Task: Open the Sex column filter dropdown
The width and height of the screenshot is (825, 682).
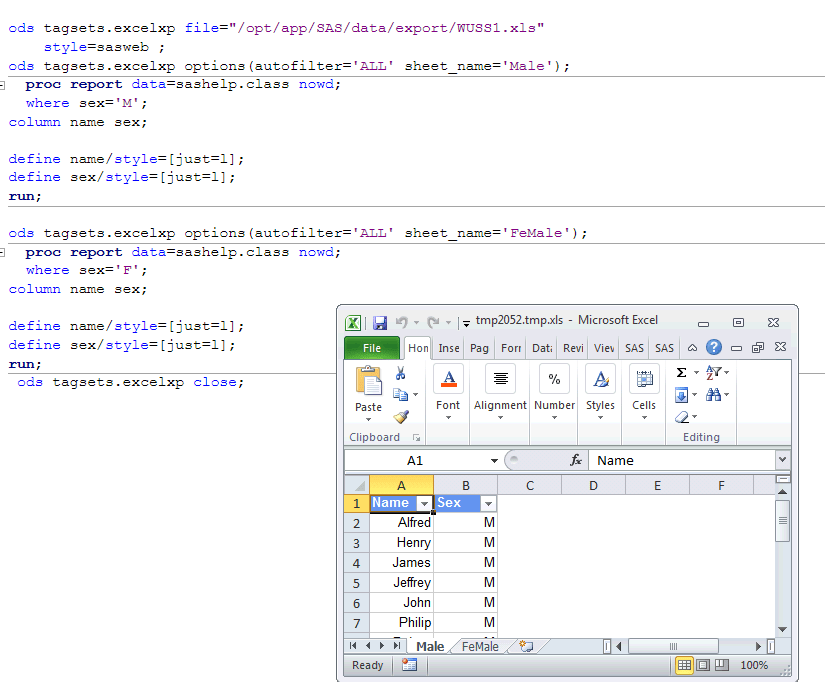Action: [x=488, y=503]
